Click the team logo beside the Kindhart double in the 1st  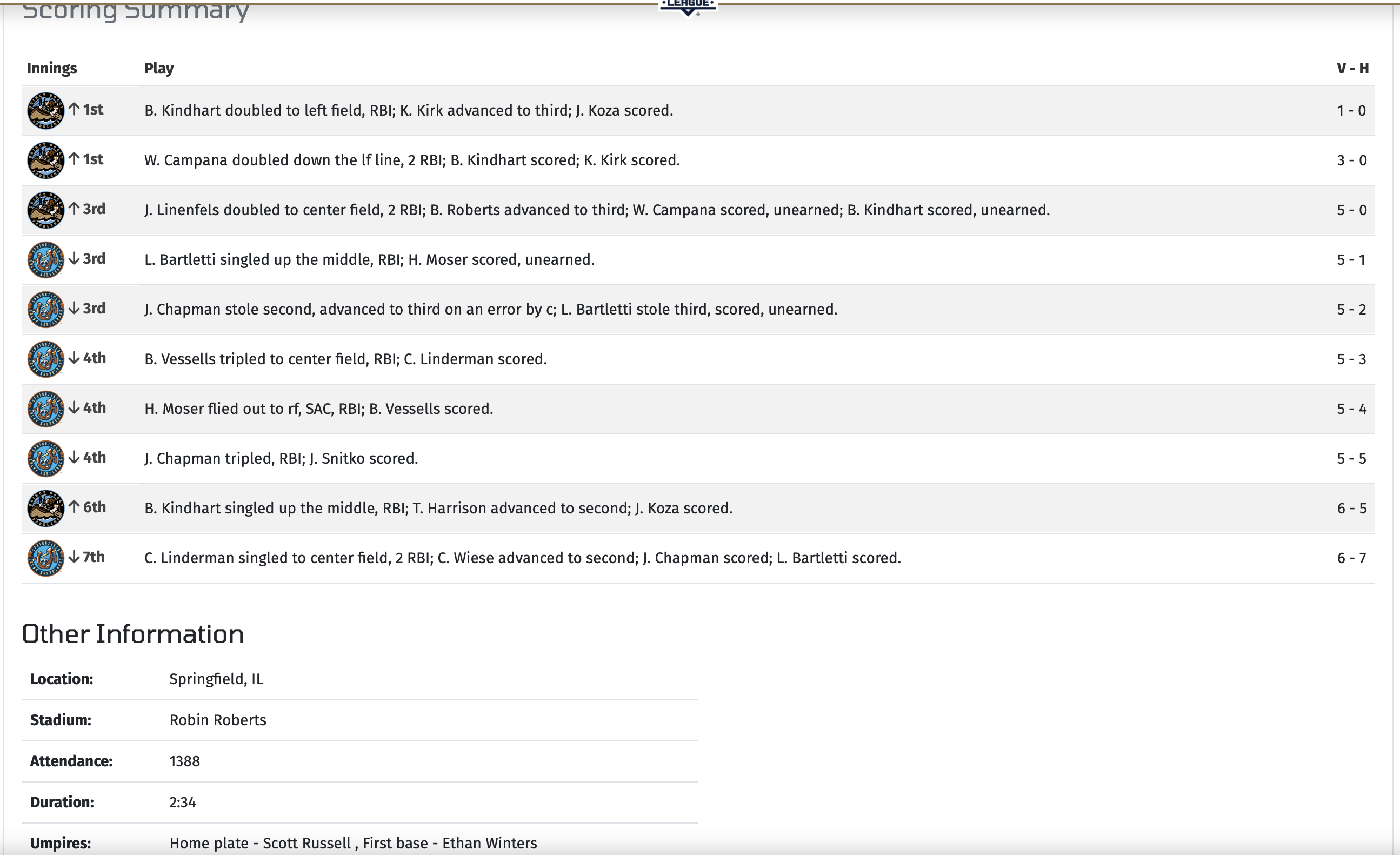pos(45,111)
